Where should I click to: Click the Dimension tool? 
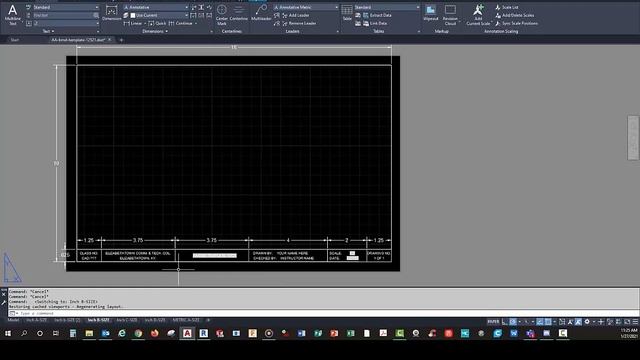pos(111,13)
